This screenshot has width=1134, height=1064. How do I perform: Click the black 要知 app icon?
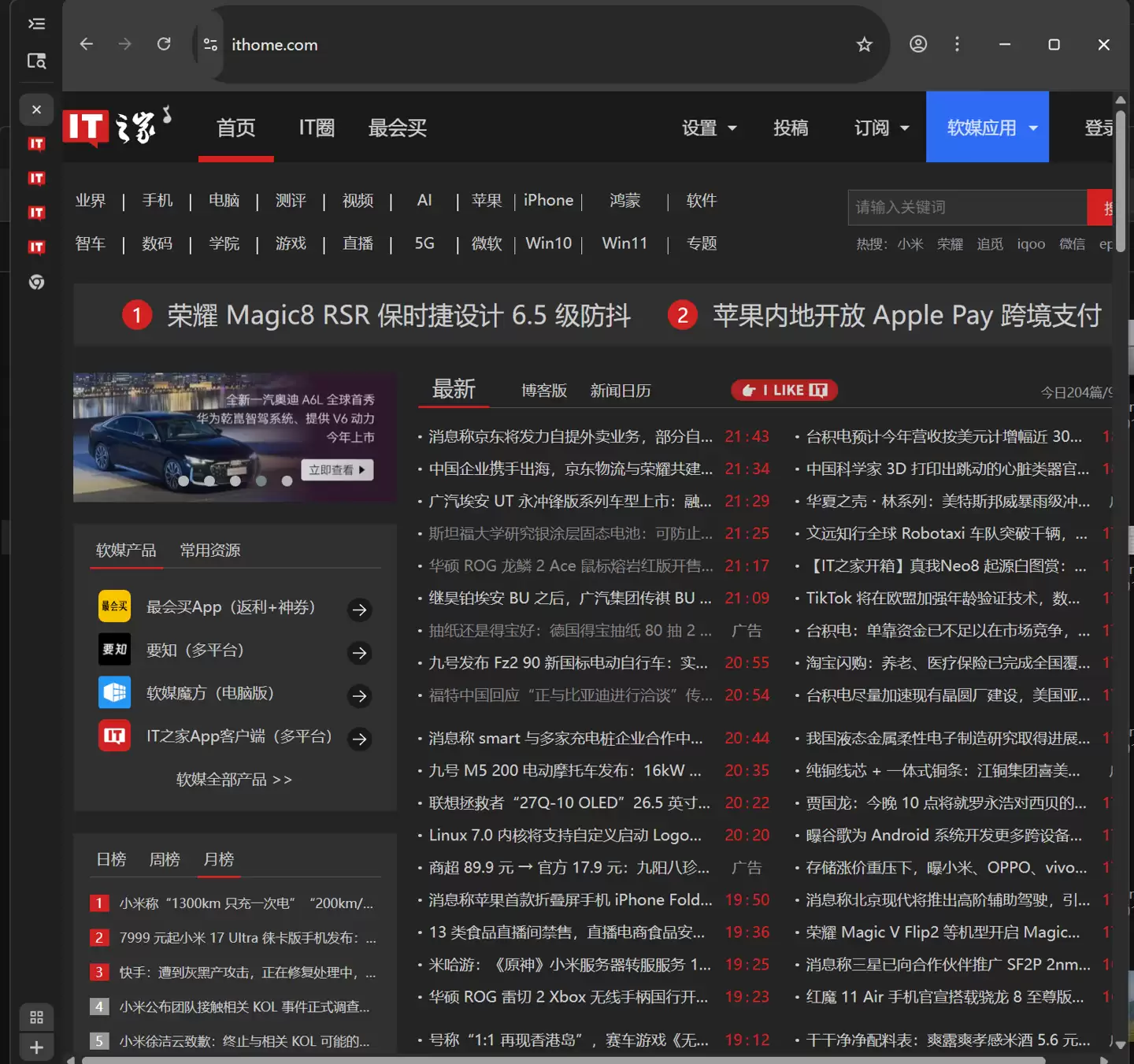click(x=114, y=650)
